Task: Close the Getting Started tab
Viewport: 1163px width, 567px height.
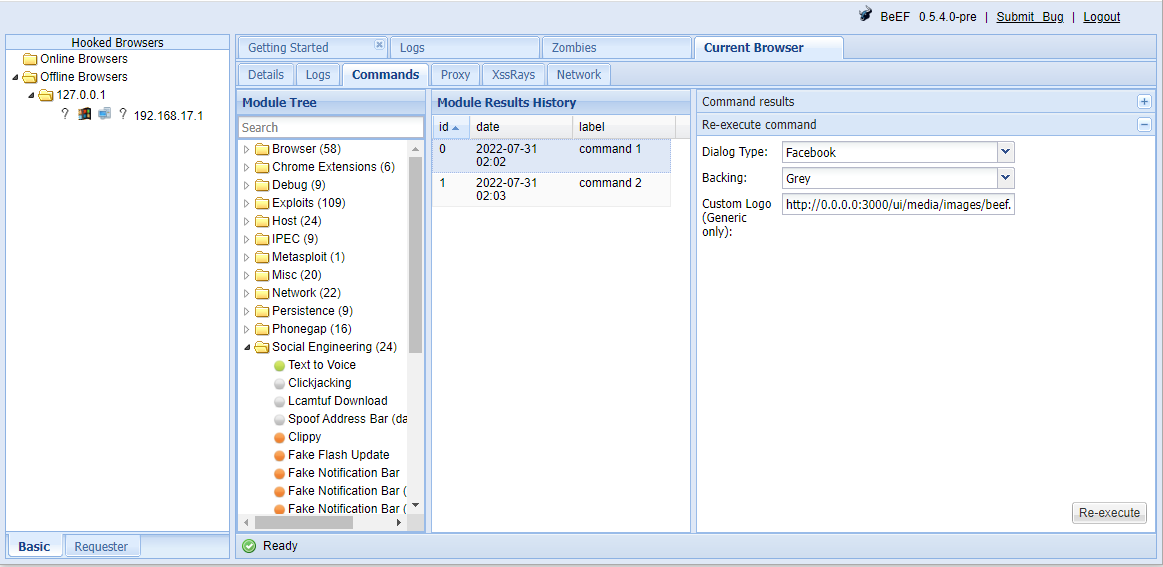Action: tap(379, 45)
